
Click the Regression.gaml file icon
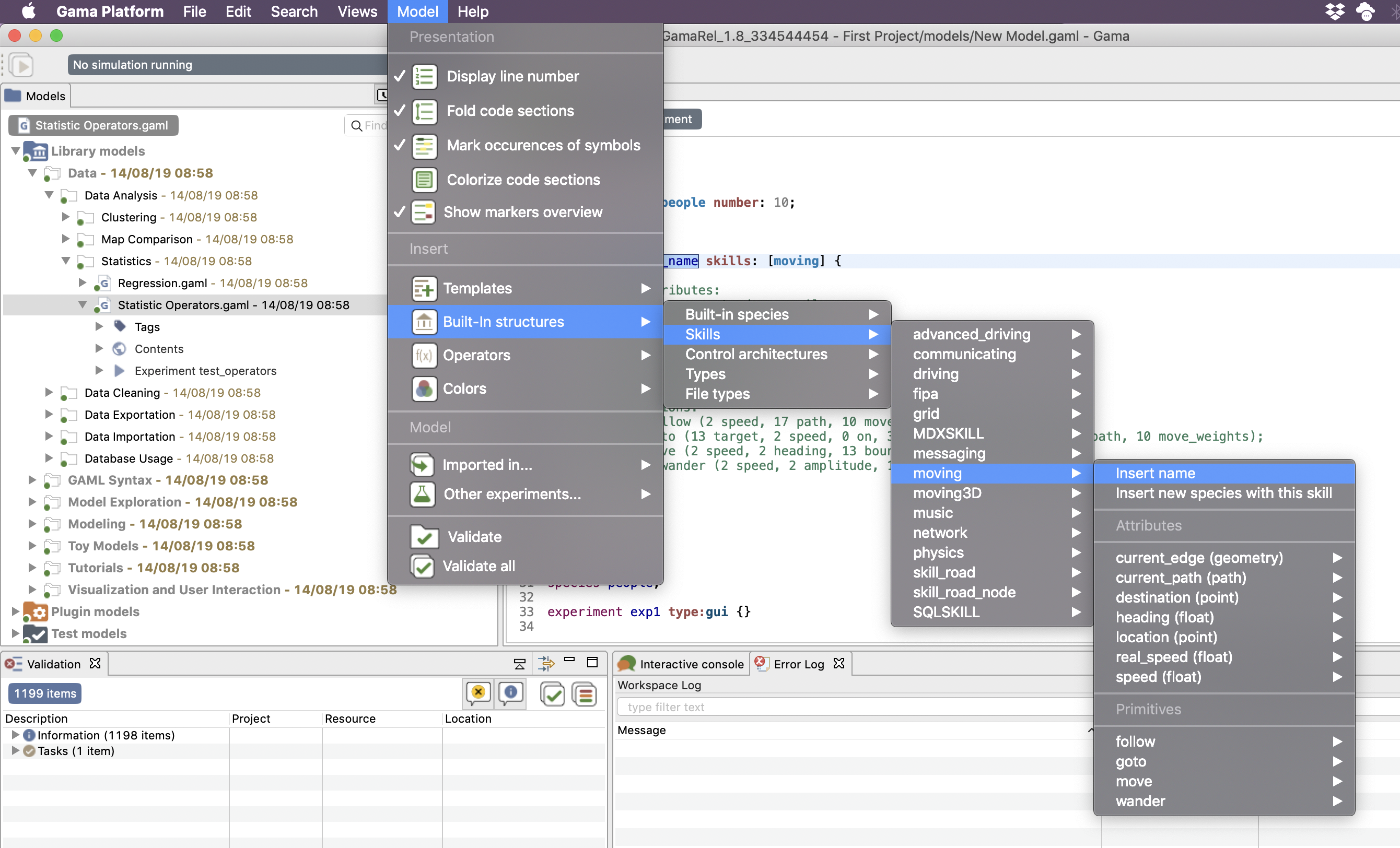pyautogui.click(x=103, y=283)
